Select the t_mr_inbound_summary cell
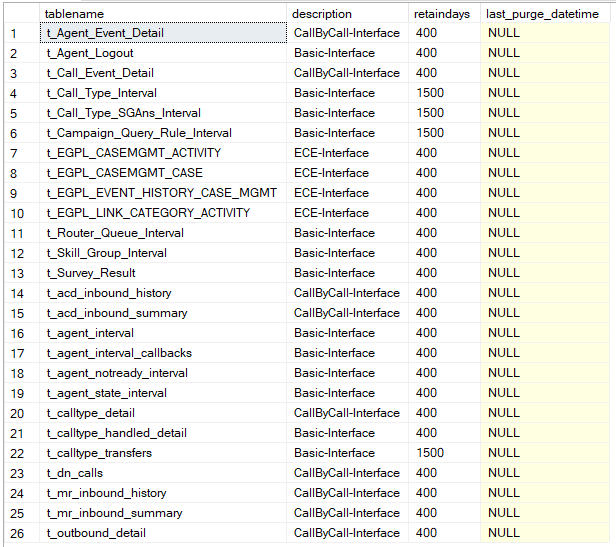 [163, 513]
